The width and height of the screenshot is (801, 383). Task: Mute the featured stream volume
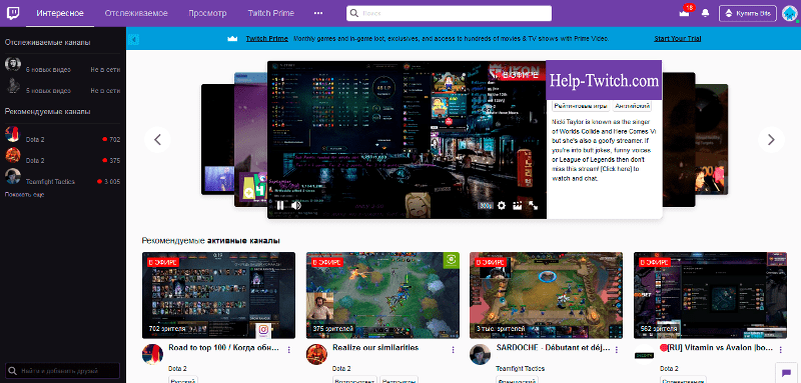click(x=296, y=205)
